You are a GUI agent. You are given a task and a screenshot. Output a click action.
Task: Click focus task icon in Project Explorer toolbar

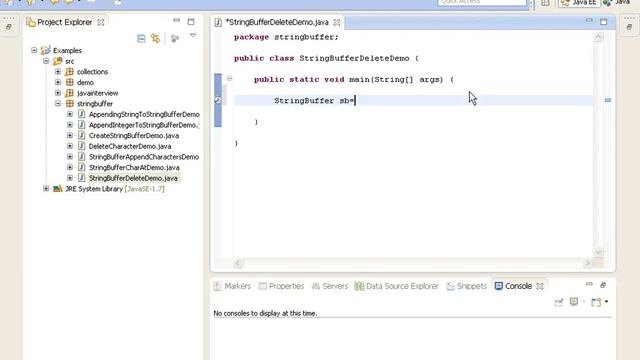click(175, 38)
